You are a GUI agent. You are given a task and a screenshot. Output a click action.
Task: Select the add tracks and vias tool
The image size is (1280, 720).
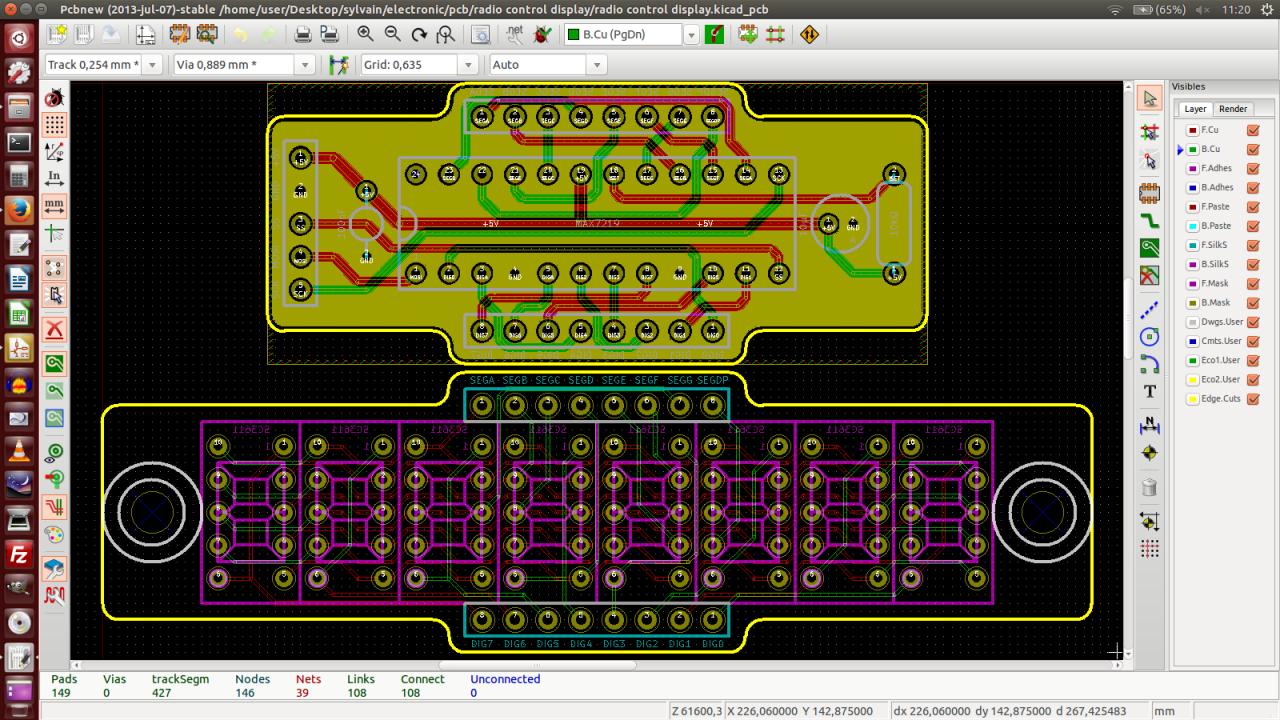tap(1149, 220)
